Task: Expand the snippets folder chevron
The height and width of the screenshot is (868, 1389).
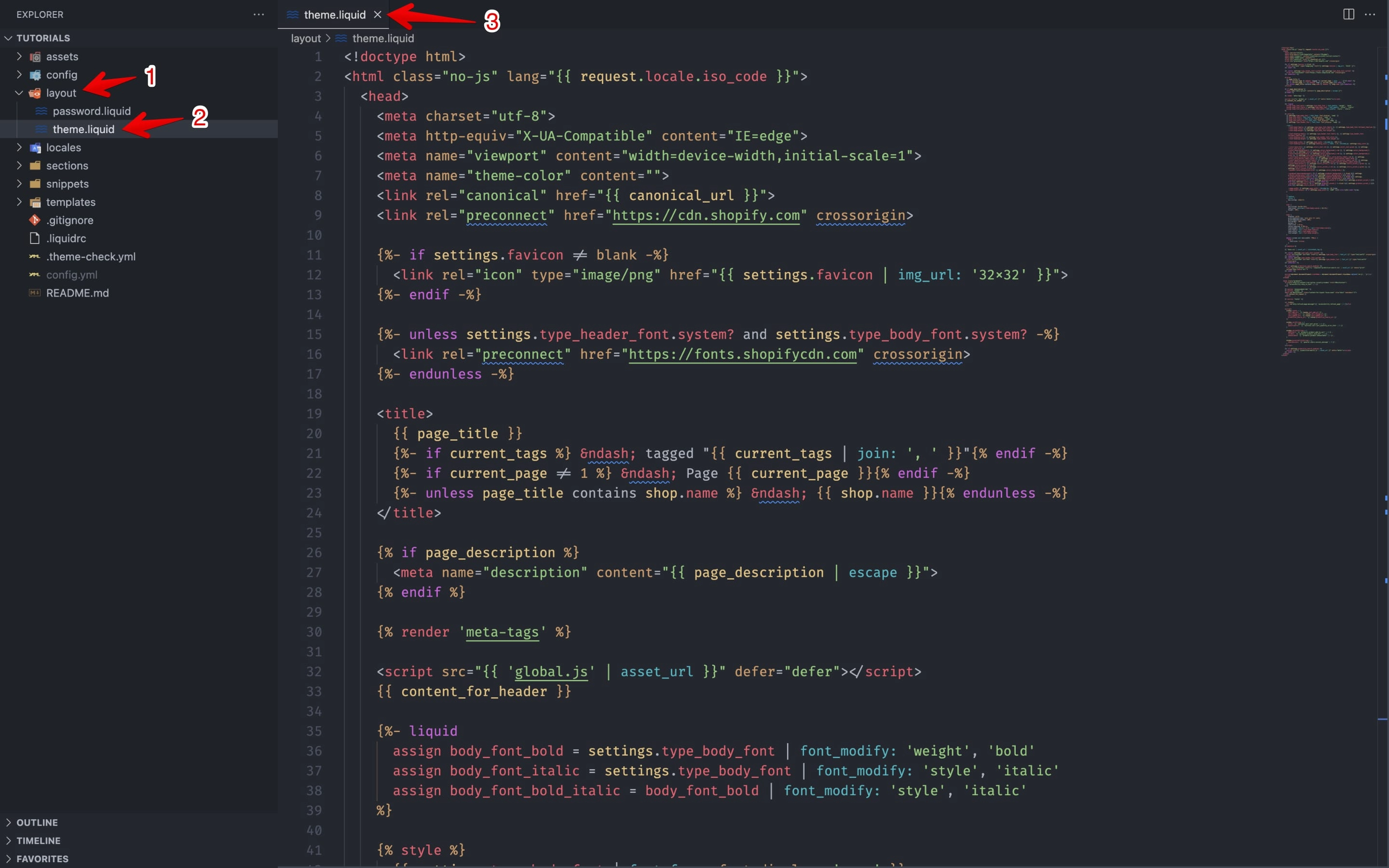Action: click(x=19, y=184)
